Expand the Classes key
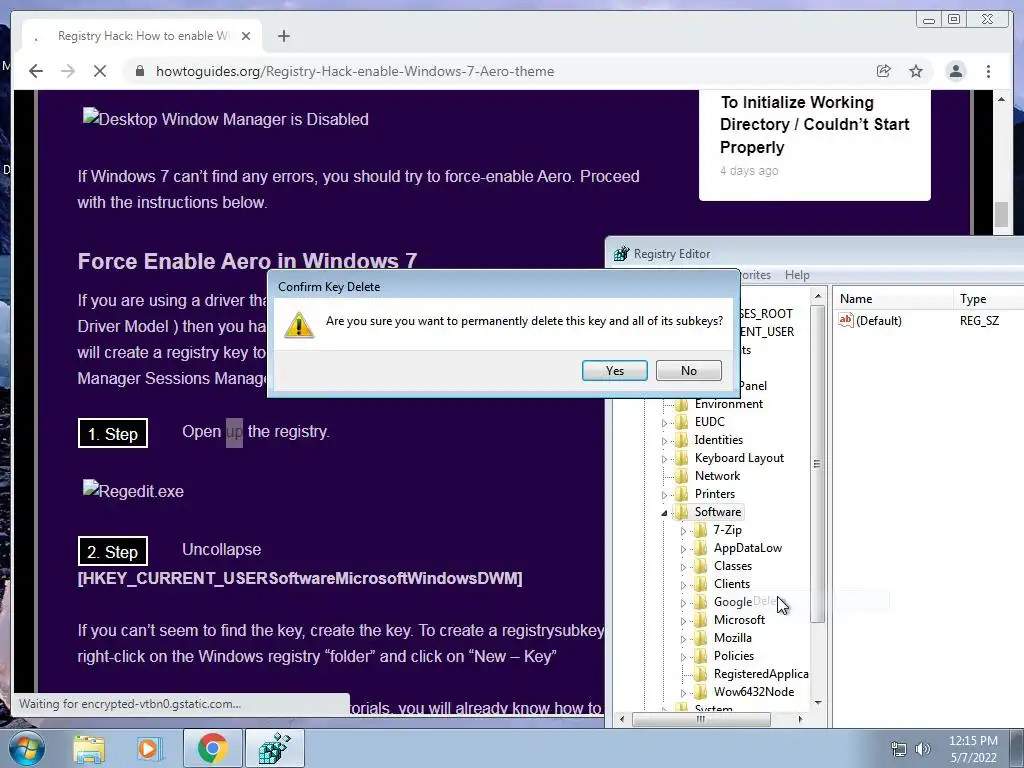Screen dimensions: 1024x768 pos(683,567)
